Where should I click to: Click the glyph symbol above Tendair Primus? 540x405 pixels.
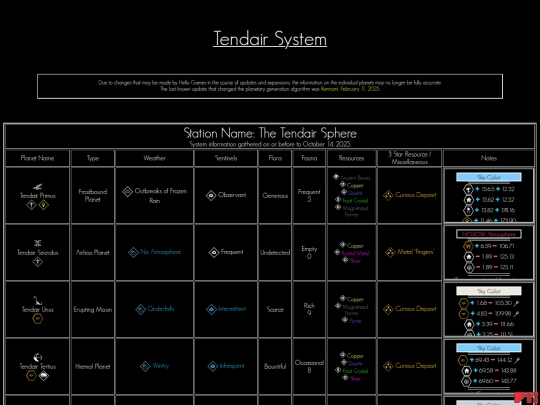pyautogui.click(x=38, y=187)
